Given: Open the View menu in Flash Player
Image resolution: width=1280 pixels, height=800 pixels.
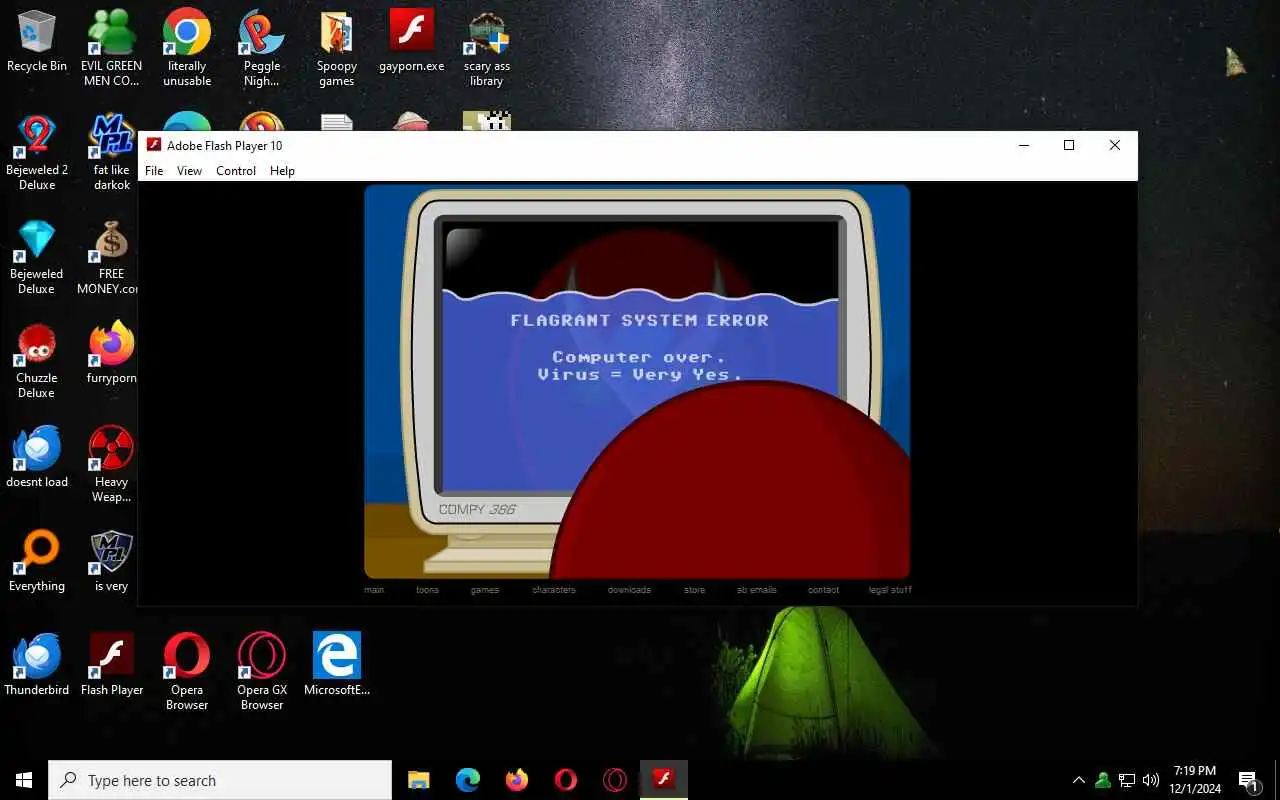Looking at the screenshot, I should click(190, 171).
